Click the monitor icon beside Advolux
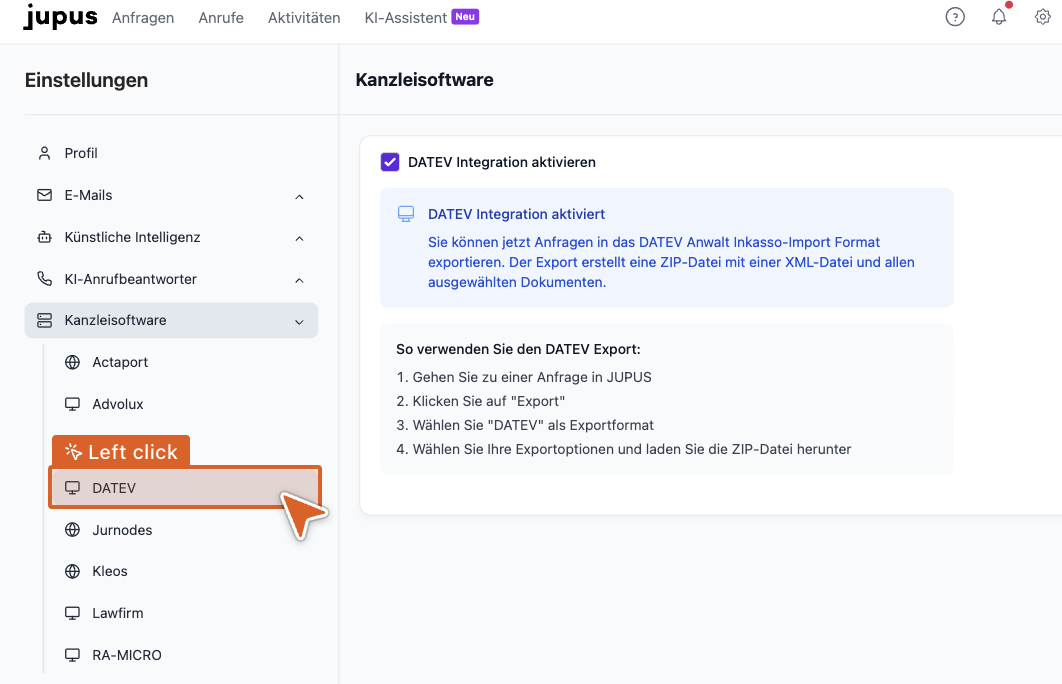This screenshot has width=1062, height=684. coord(72,404)
